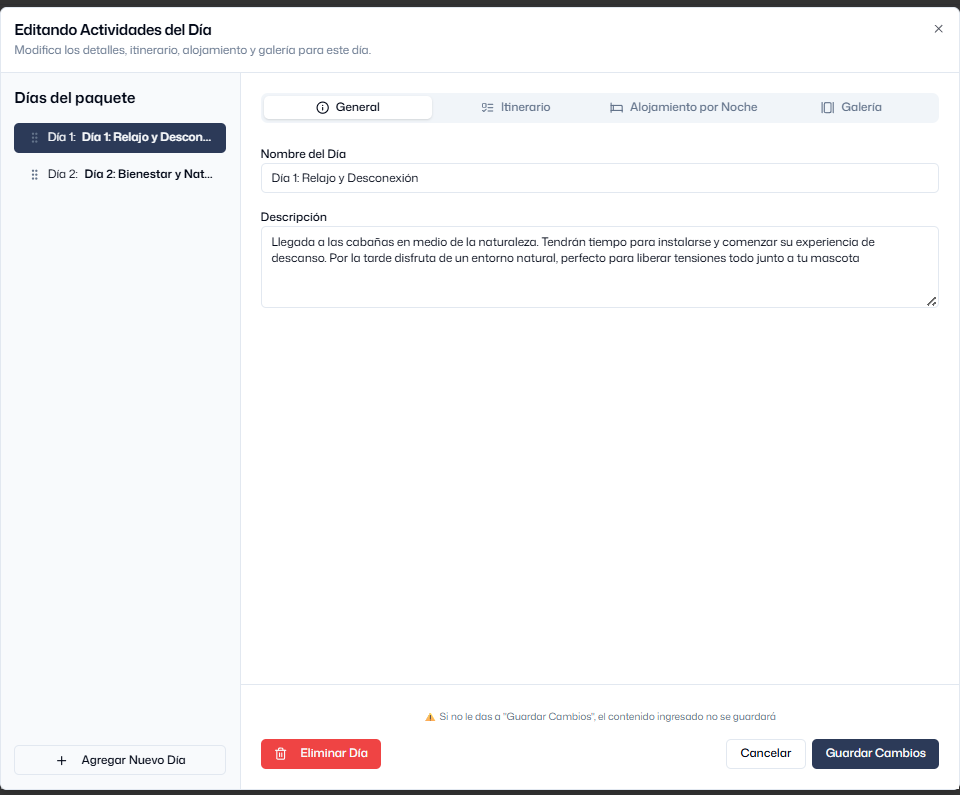Open the Galería tab
Image resolution: width=960 pixels, height=795 pixels.
click(851, 106)
